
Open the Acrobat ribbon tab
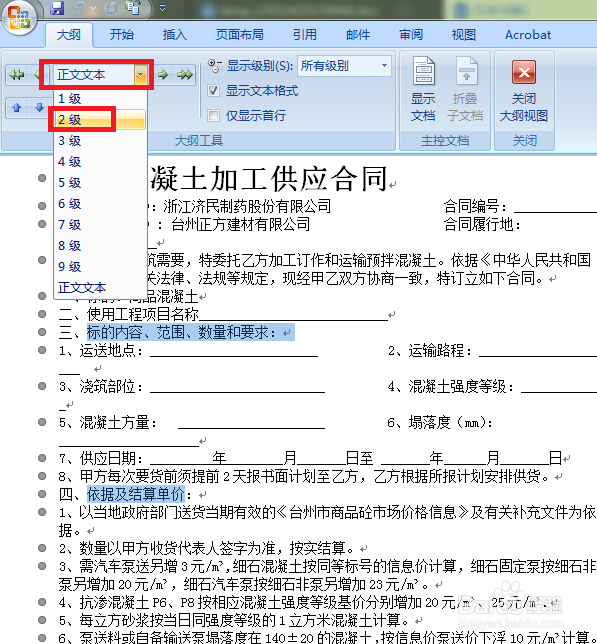coord(528,35)
